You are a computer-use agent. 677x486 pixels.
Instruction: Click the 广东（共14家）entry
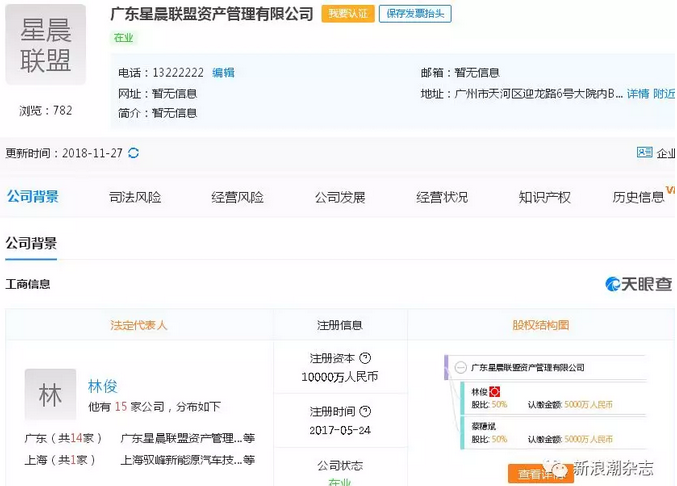(63, 438)
